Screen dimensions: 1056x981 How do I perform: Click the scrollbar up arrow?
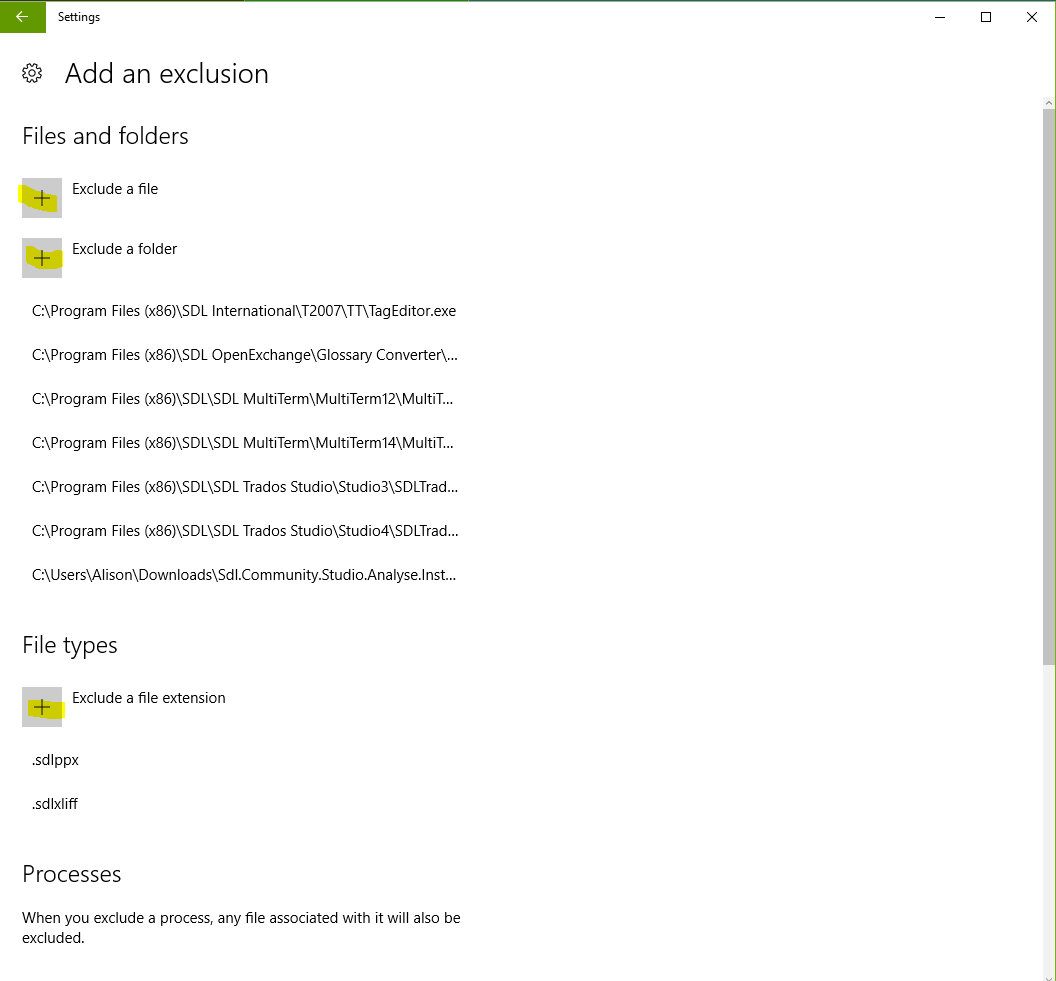click(1049, 103)
